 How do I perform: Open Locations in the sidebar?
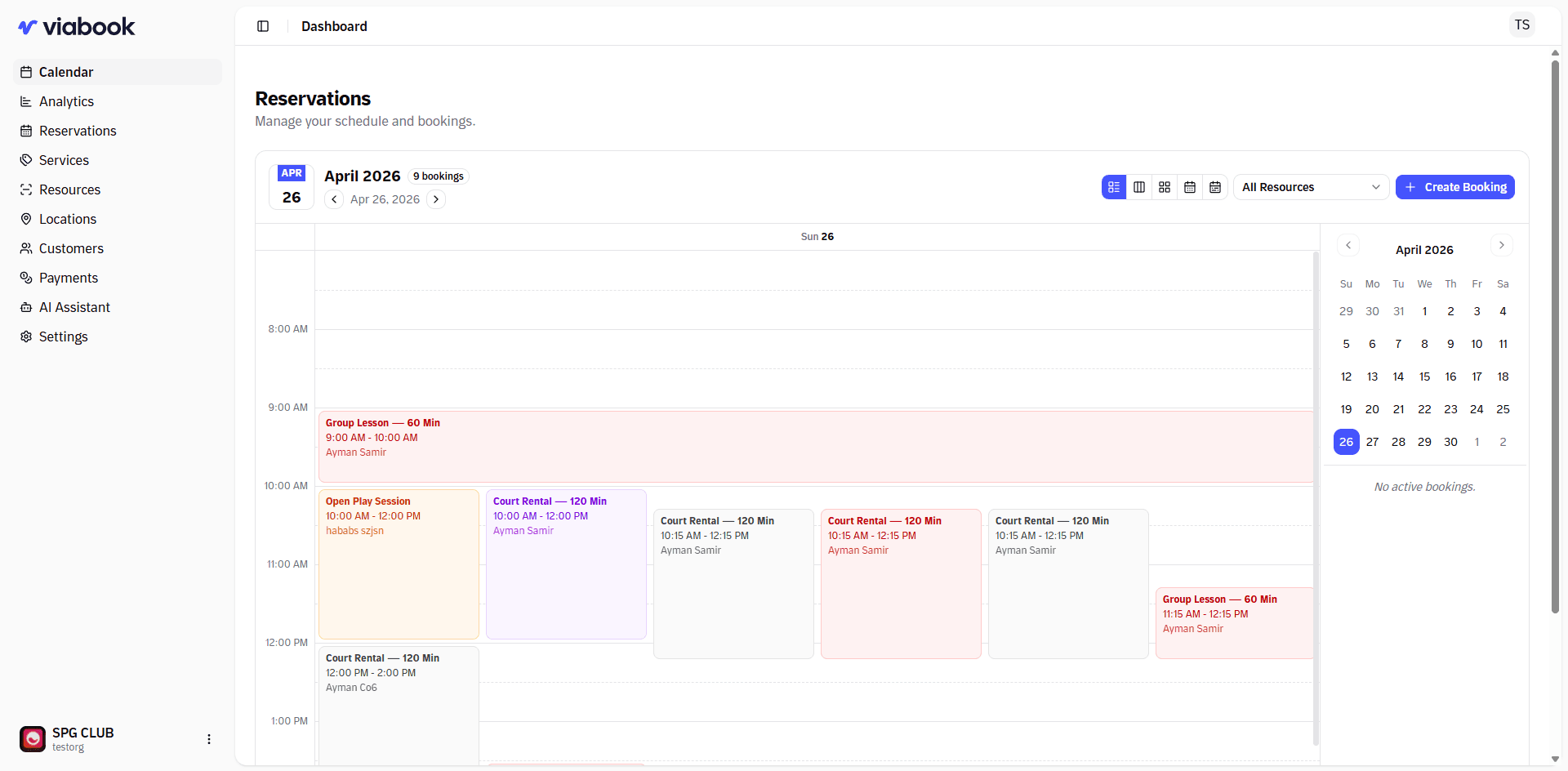(118, 219)
